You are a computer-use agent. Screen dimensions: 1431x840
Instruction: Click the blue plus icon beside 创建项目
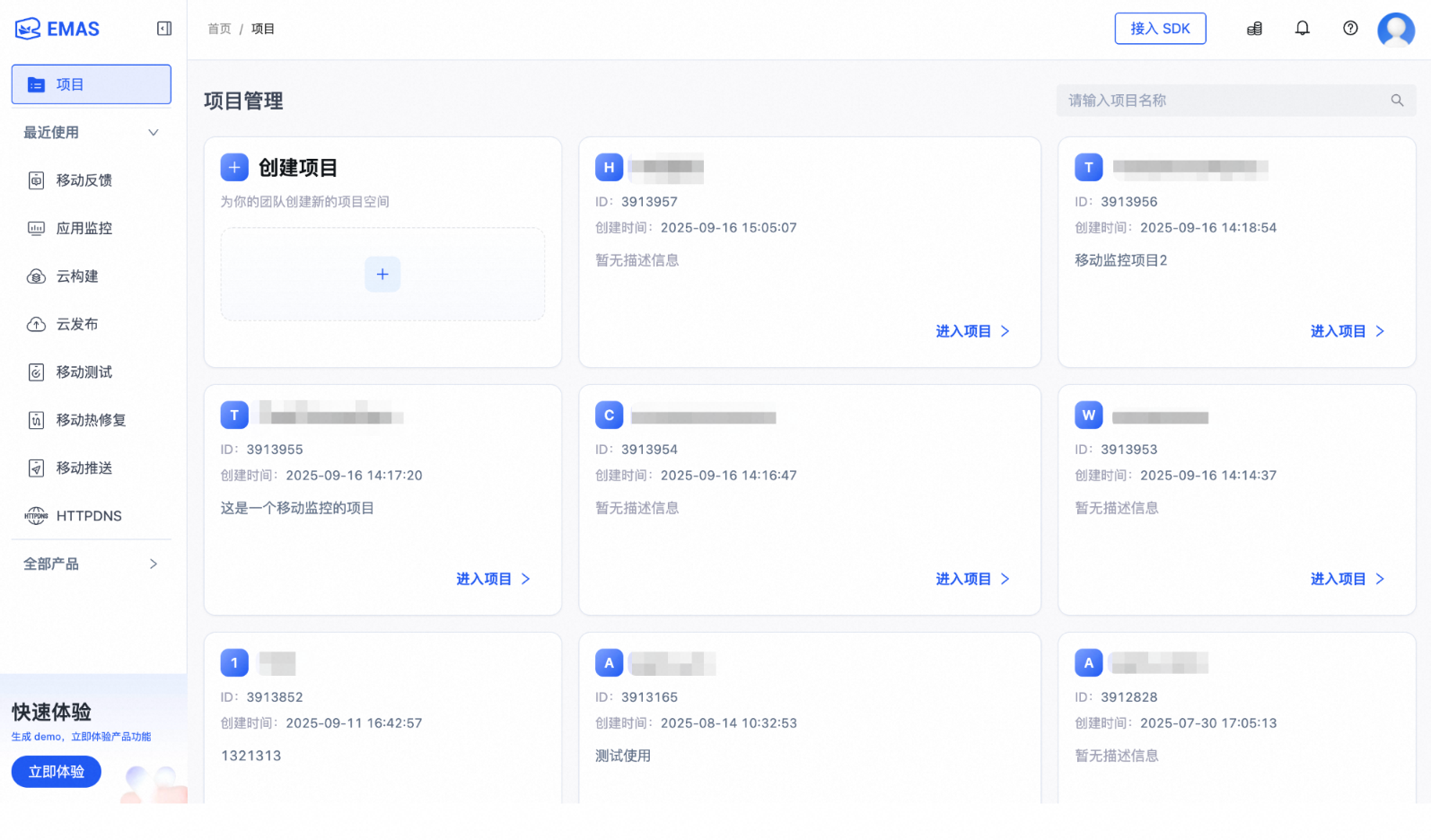234,168
